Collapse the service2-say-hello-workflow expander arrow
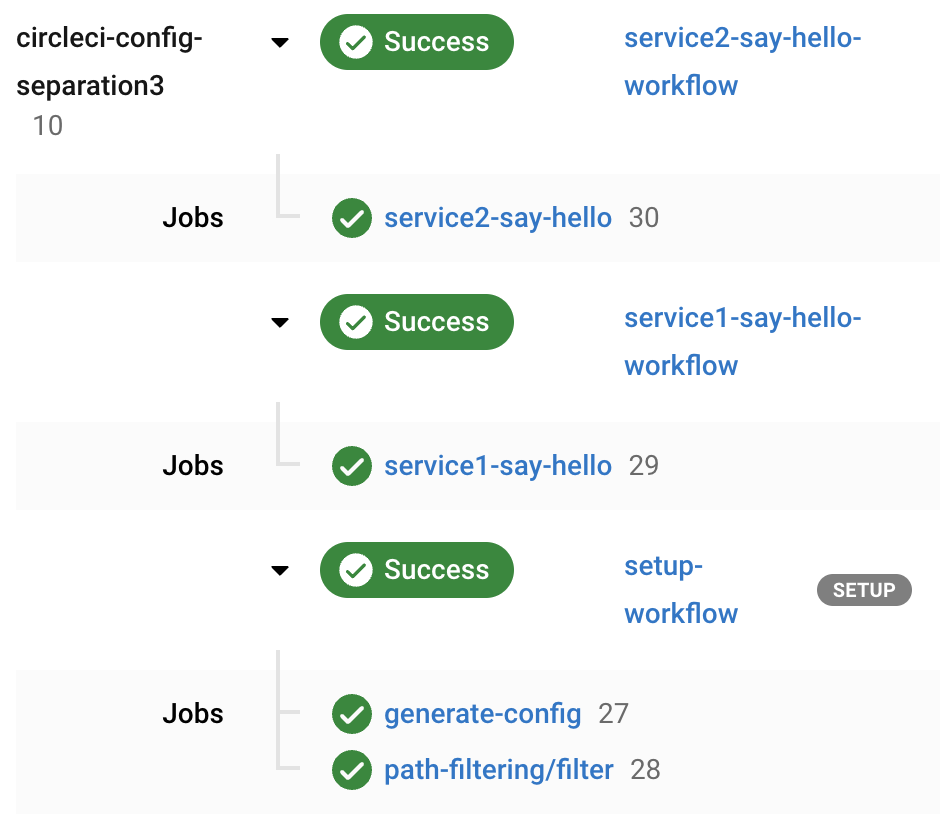 click(280, 43)
